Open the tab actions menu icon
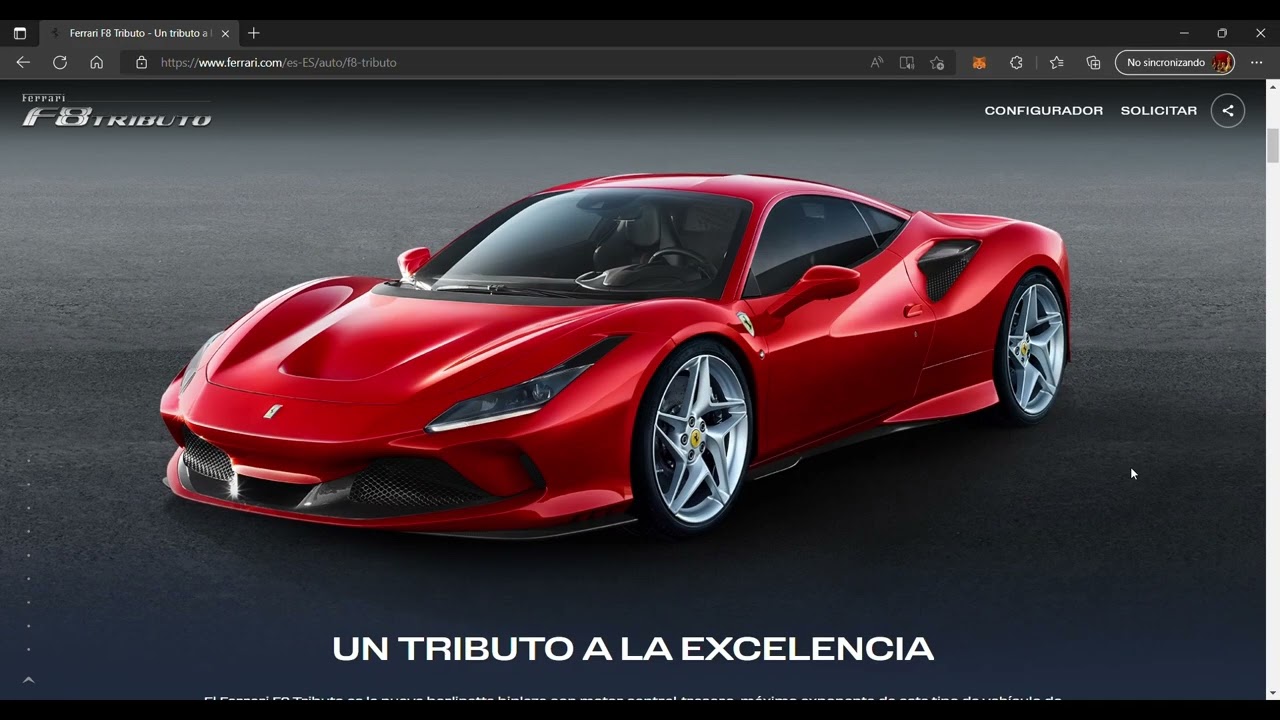 20,33
